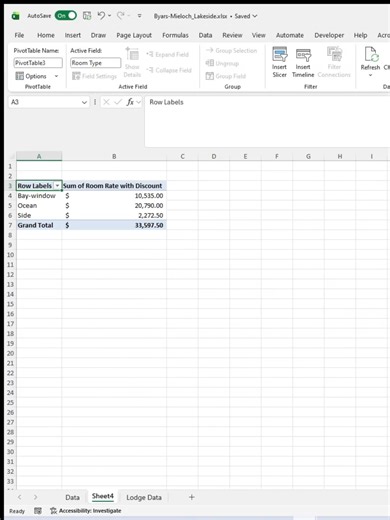Open the Help tab
This screenshot has width=390, height=520.
360,35
